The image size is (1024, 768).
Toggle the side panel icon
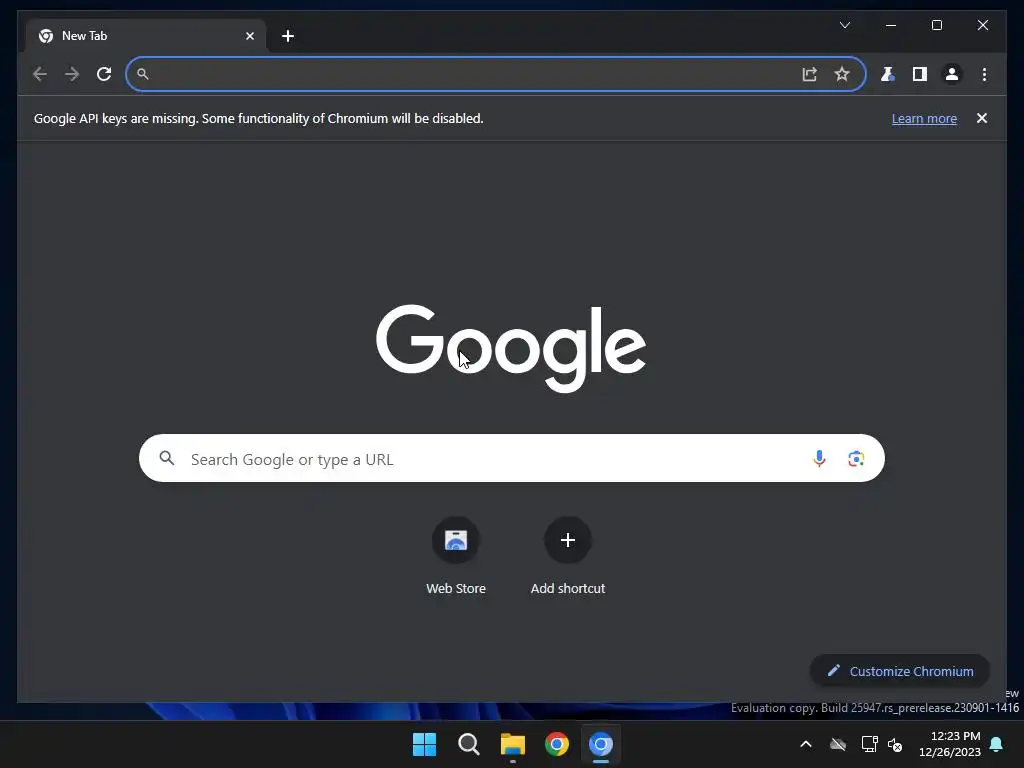click(920, 74)
